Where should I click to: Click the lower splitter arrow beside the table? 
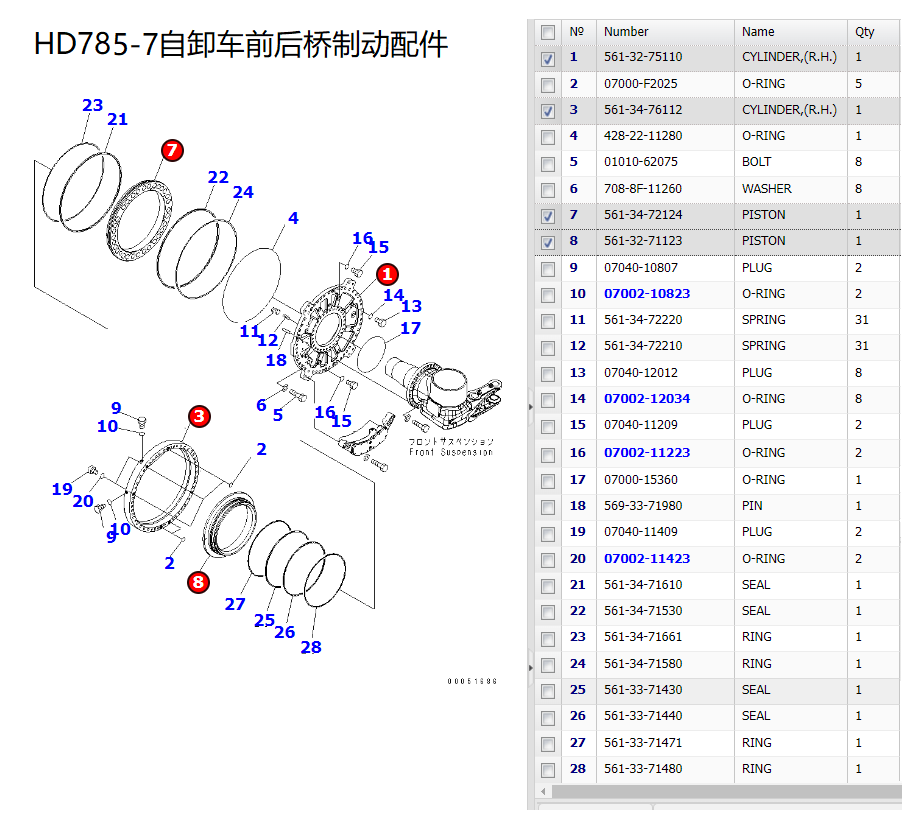pos(530,666)
